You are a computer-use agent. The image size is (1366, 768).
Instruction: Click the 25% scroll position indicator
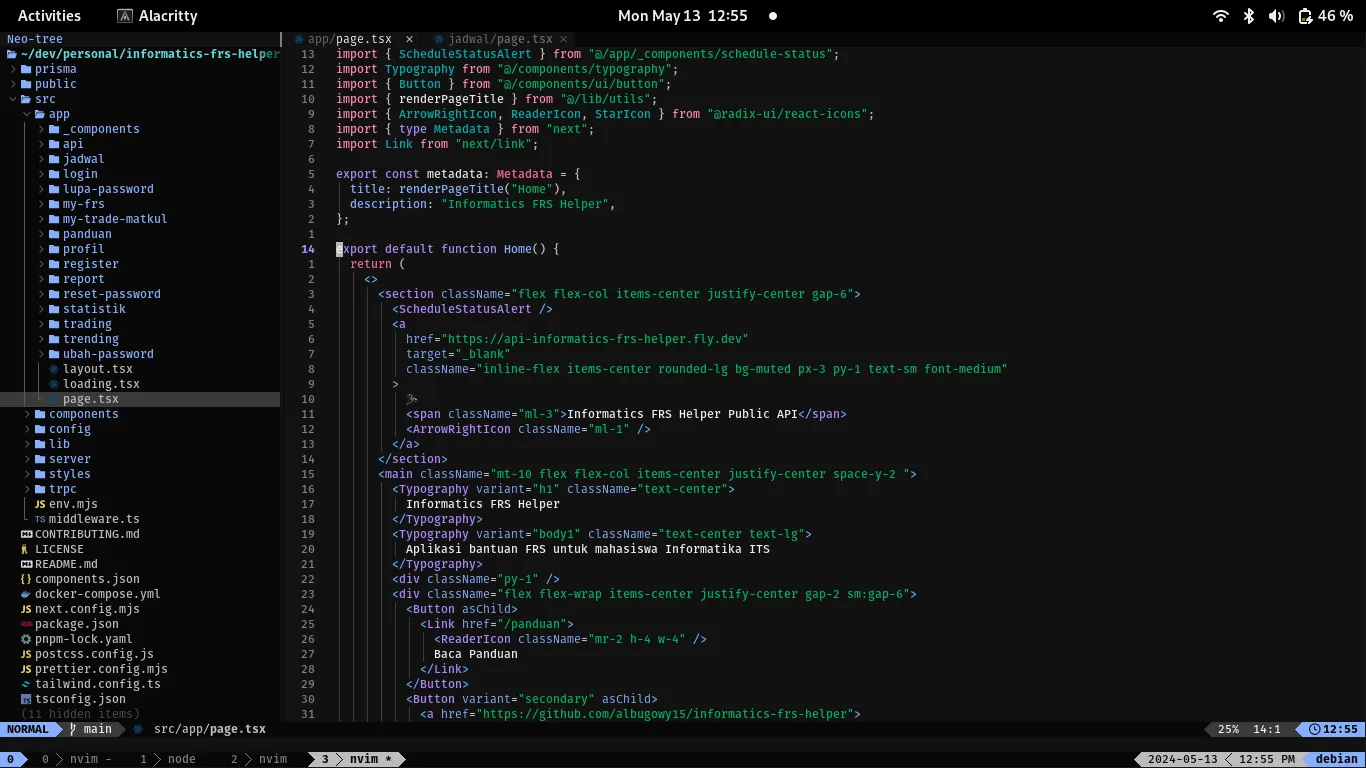[x=1228, y=729]
